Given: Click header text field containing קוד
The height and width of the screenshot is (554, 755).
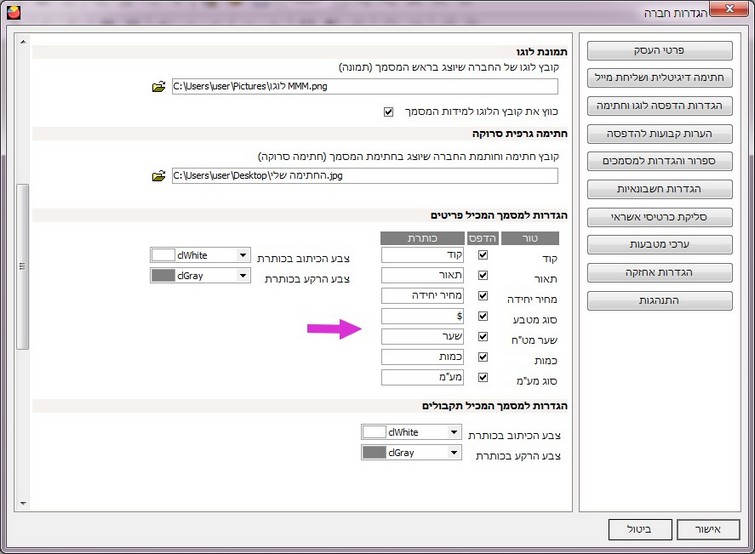Looking at the screenshot, I should [x=422, y=255].
